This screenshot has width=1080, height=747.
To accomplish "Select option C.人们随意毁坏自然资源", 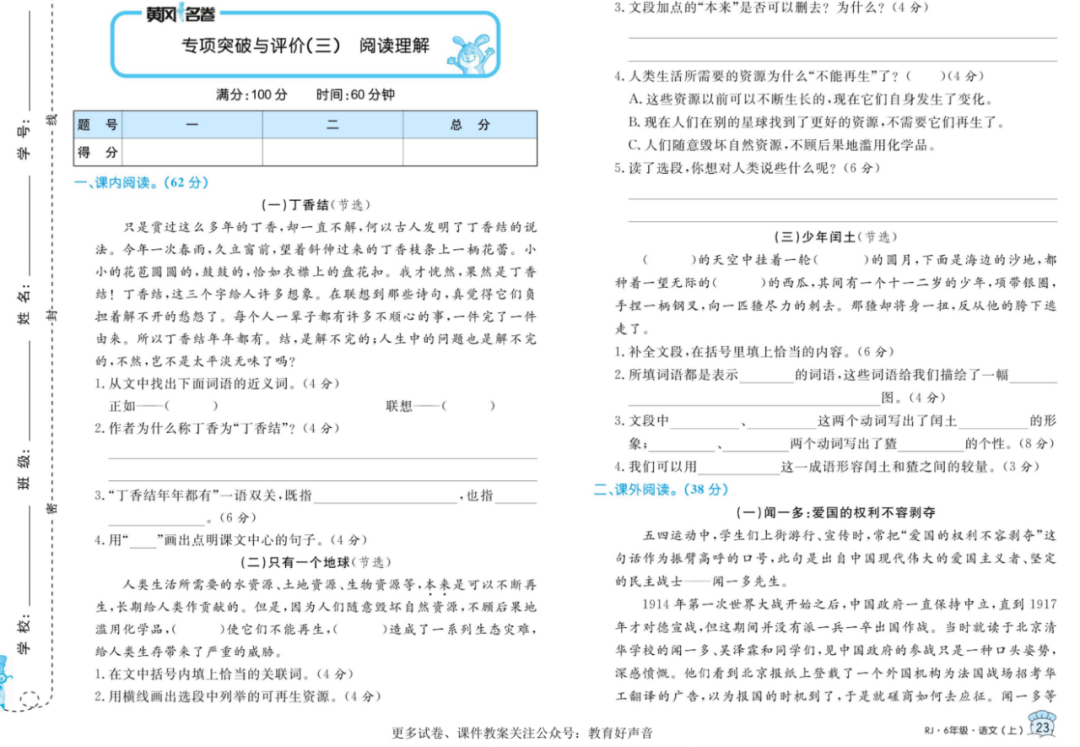I will coord(783,145).
